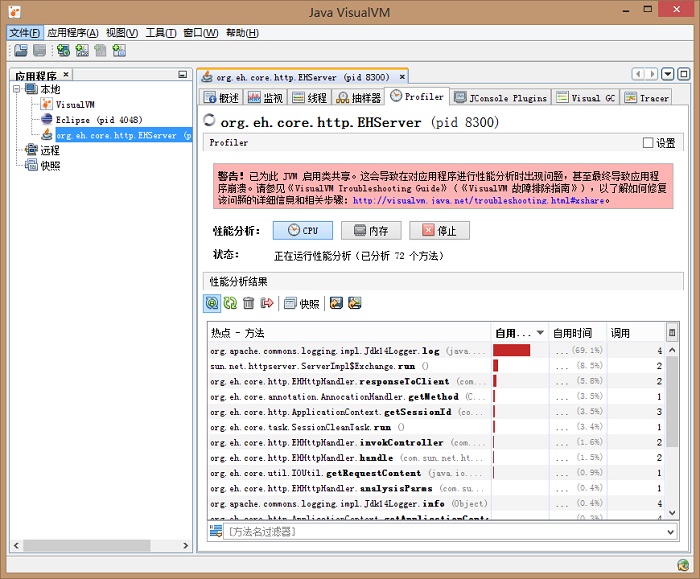The height and width of the screenshot is (579, 700).
Task: Toggle auto-refresh of profiling results
Action: (x=212, y=303)
